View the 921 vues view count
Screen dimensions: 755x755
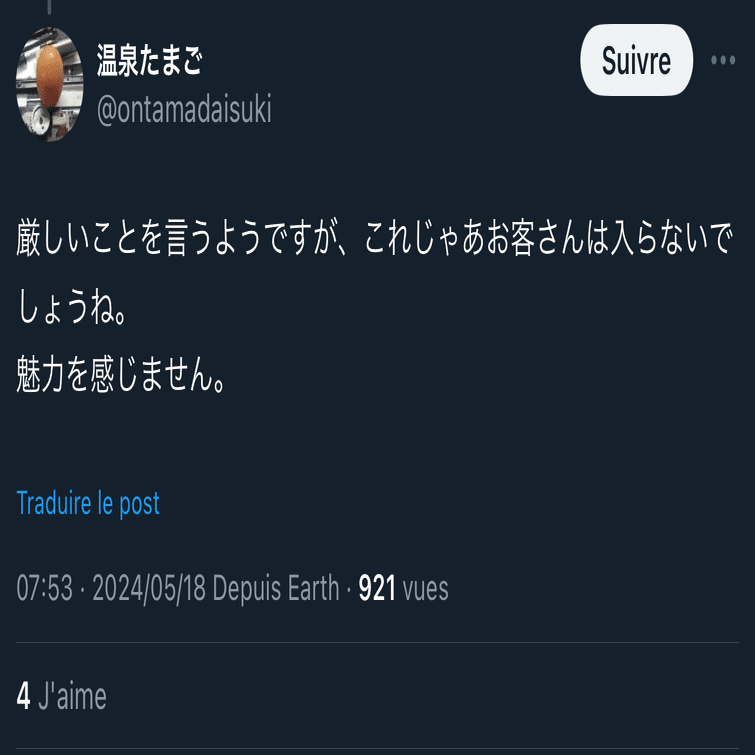coord(404,588)
